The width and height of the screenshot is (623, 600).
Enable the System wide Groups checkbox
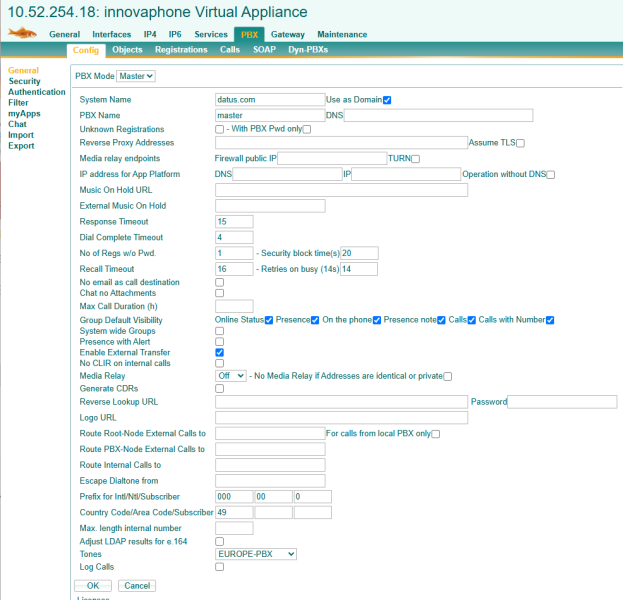219,331
